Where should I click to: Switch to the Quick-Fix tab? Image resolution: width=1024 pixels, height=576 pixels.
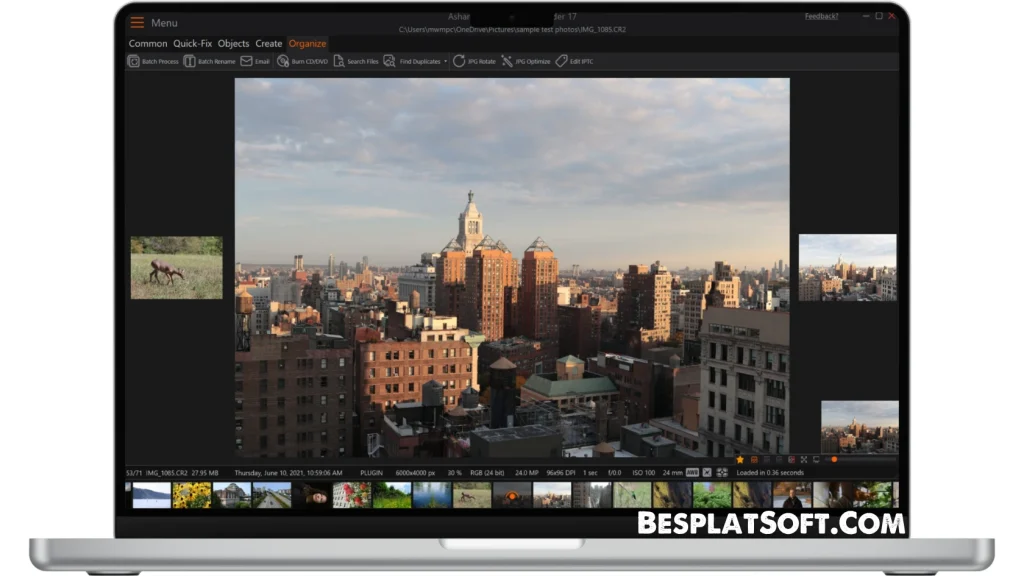(x=192, y=44)
